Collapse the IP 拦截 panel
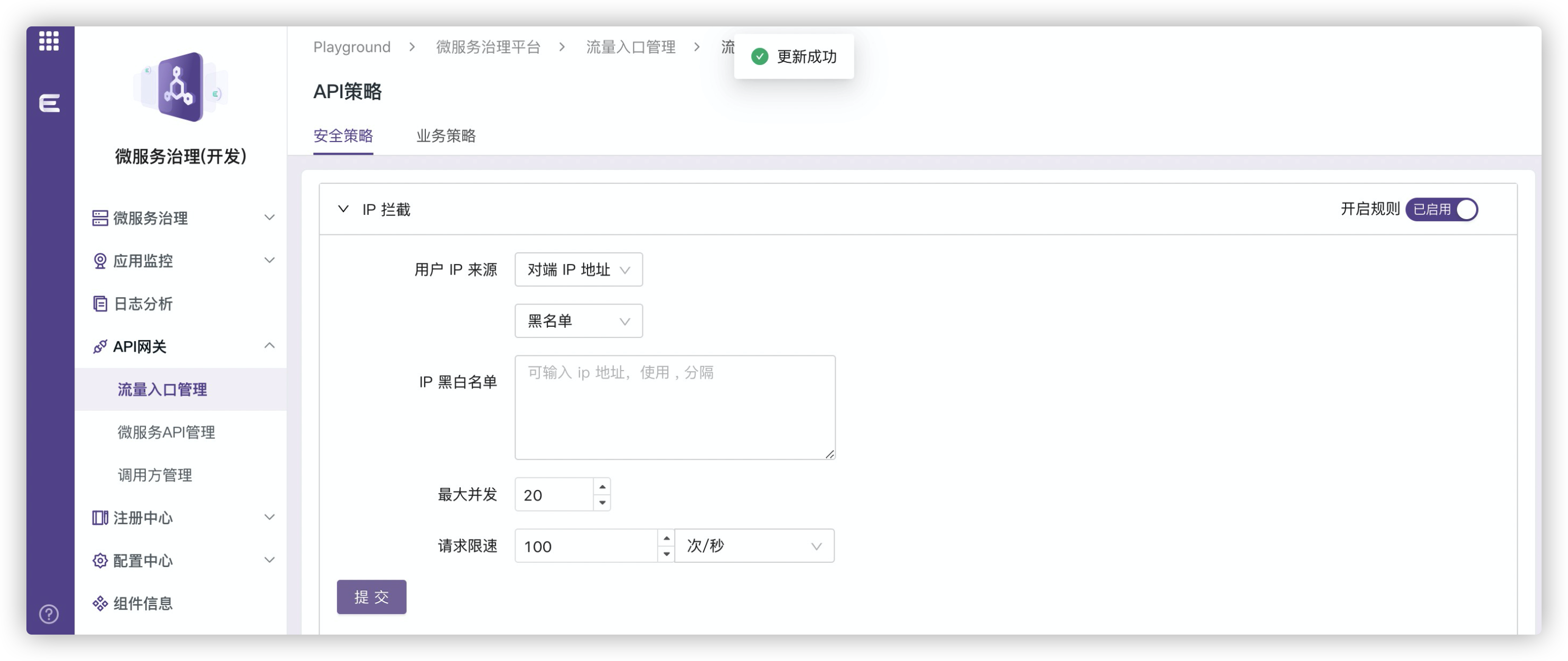The image size is (1568, 661). point(343,209)
